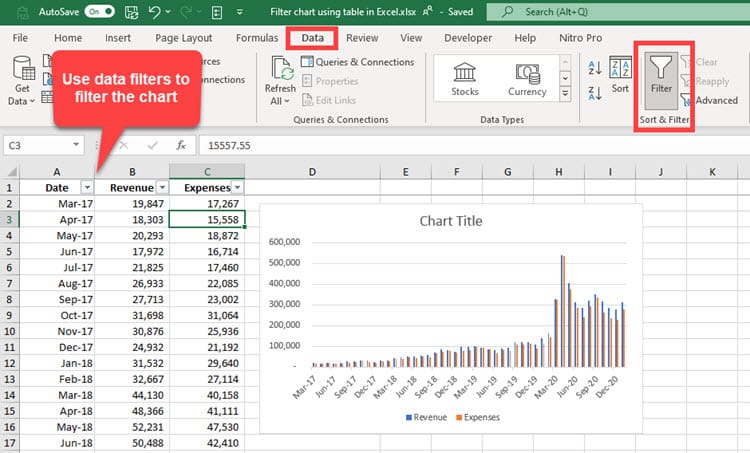Sort Z to A descending
Image resolution: width=750 pixels, height=453 pixels.
tap(594, 91)
